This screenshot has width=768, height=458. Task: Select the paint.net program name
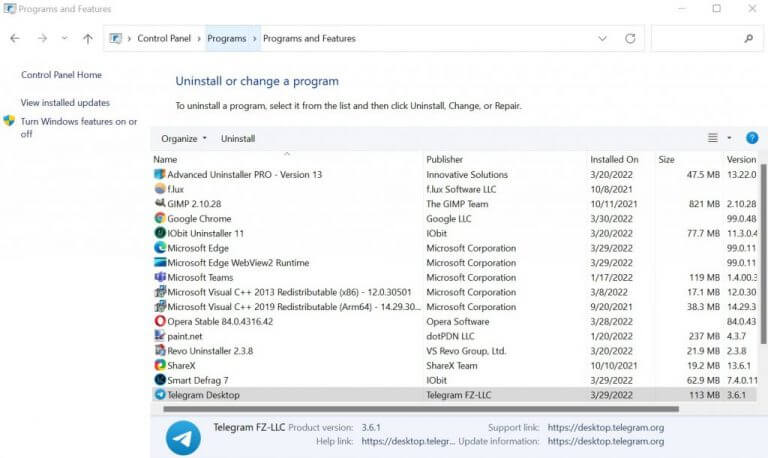click(x=185, y=336)
